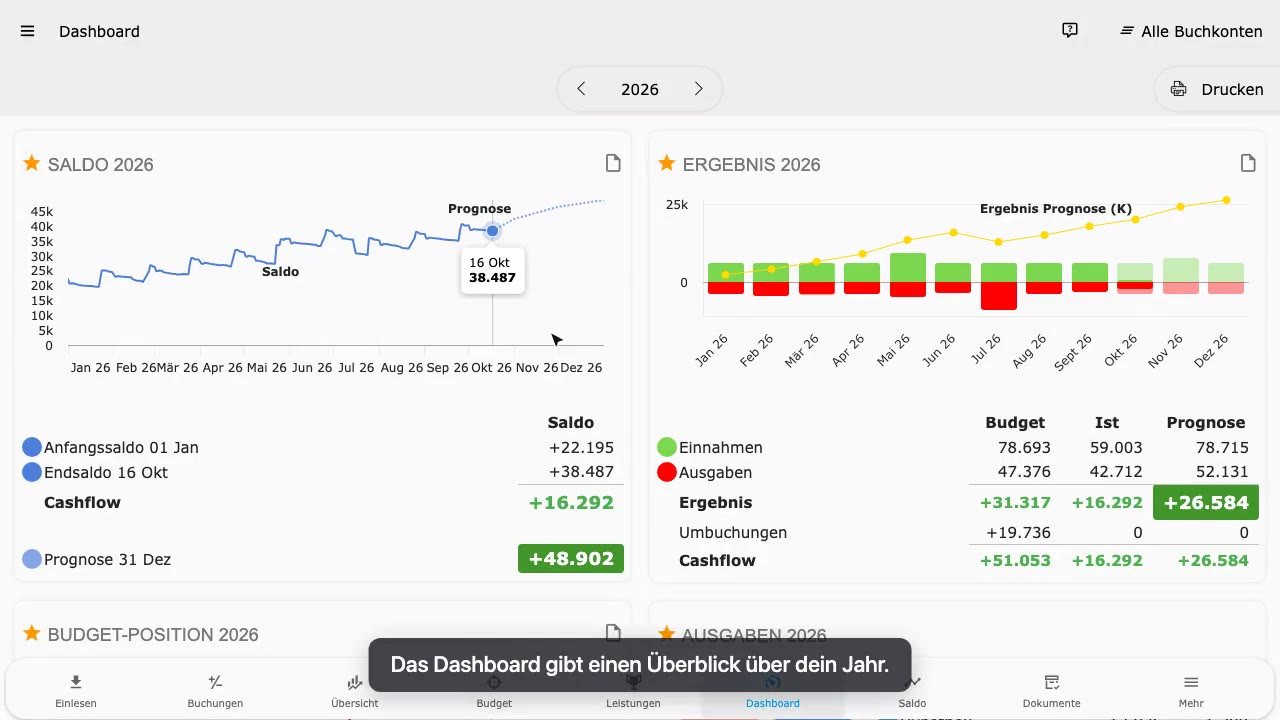Go to next year with right chevron

coord(699,89)
